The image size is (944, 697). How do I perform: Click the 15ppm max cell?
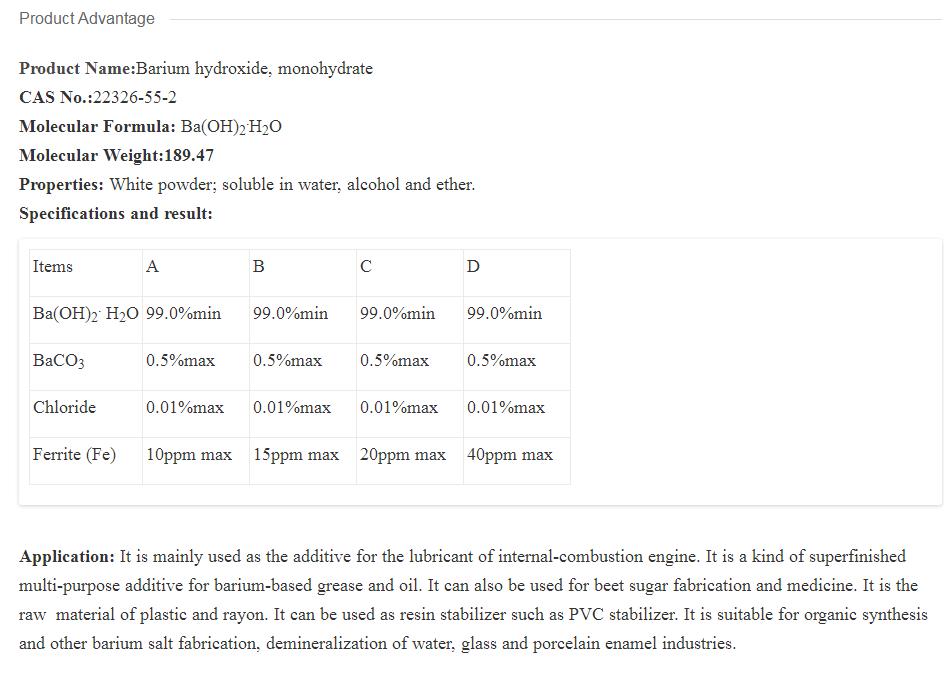[x=296, y=454]
